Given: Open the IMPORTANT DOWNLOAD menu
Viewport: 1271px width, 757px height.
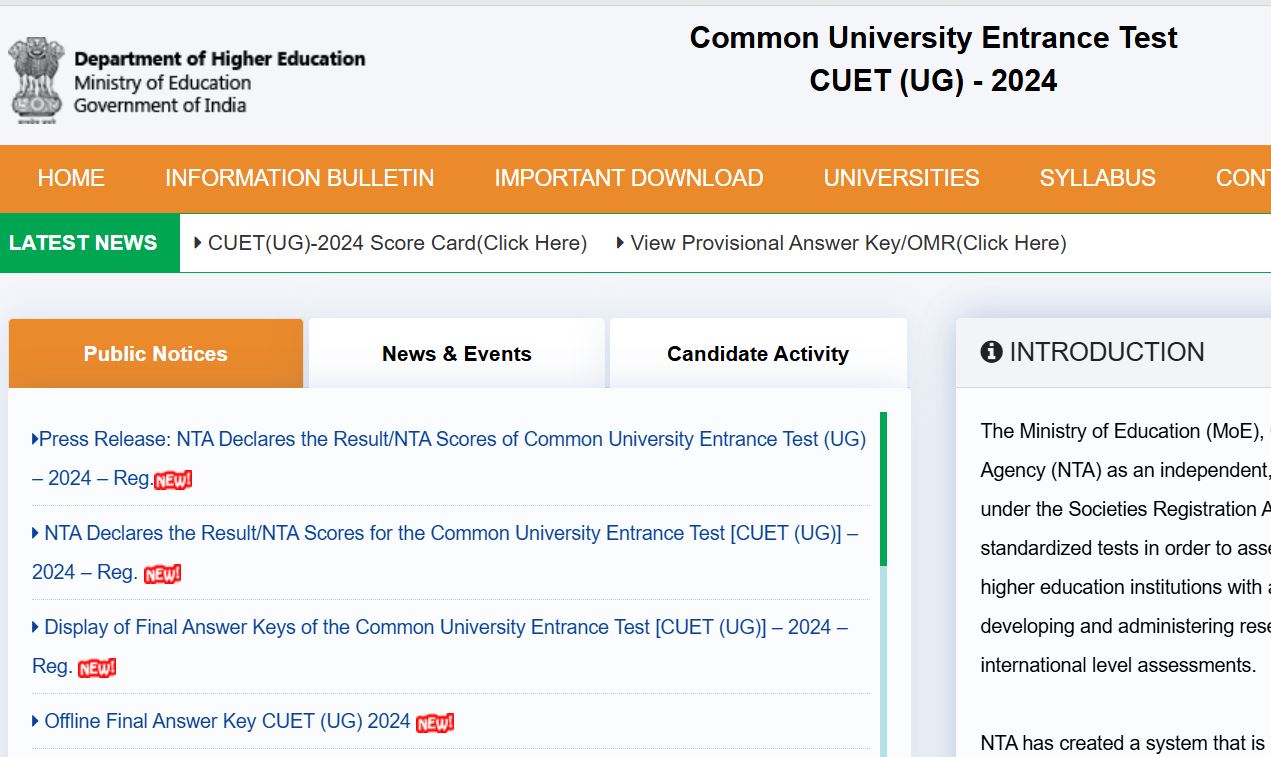Looking at the screenshot, I should tap(628, 178).
